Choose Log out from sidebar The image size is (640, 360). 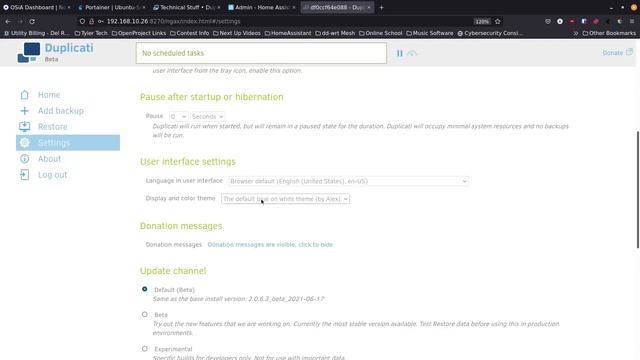[x=52, y=175]
